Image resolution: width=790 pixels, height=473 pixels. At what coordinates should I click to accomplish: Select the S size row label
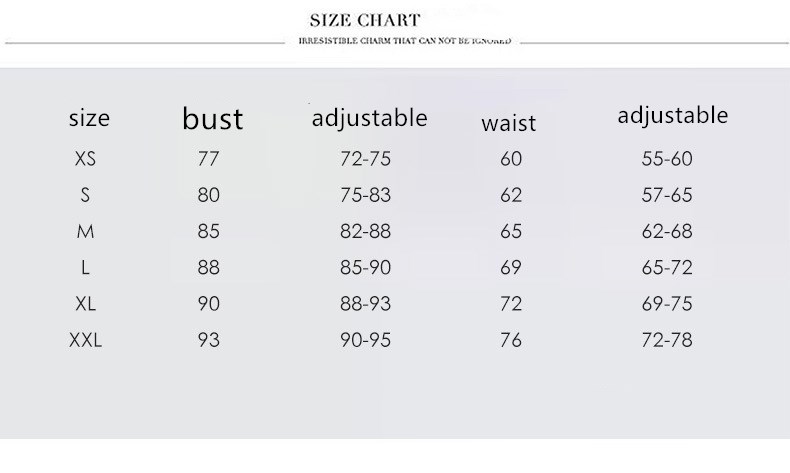click(85, 195)
